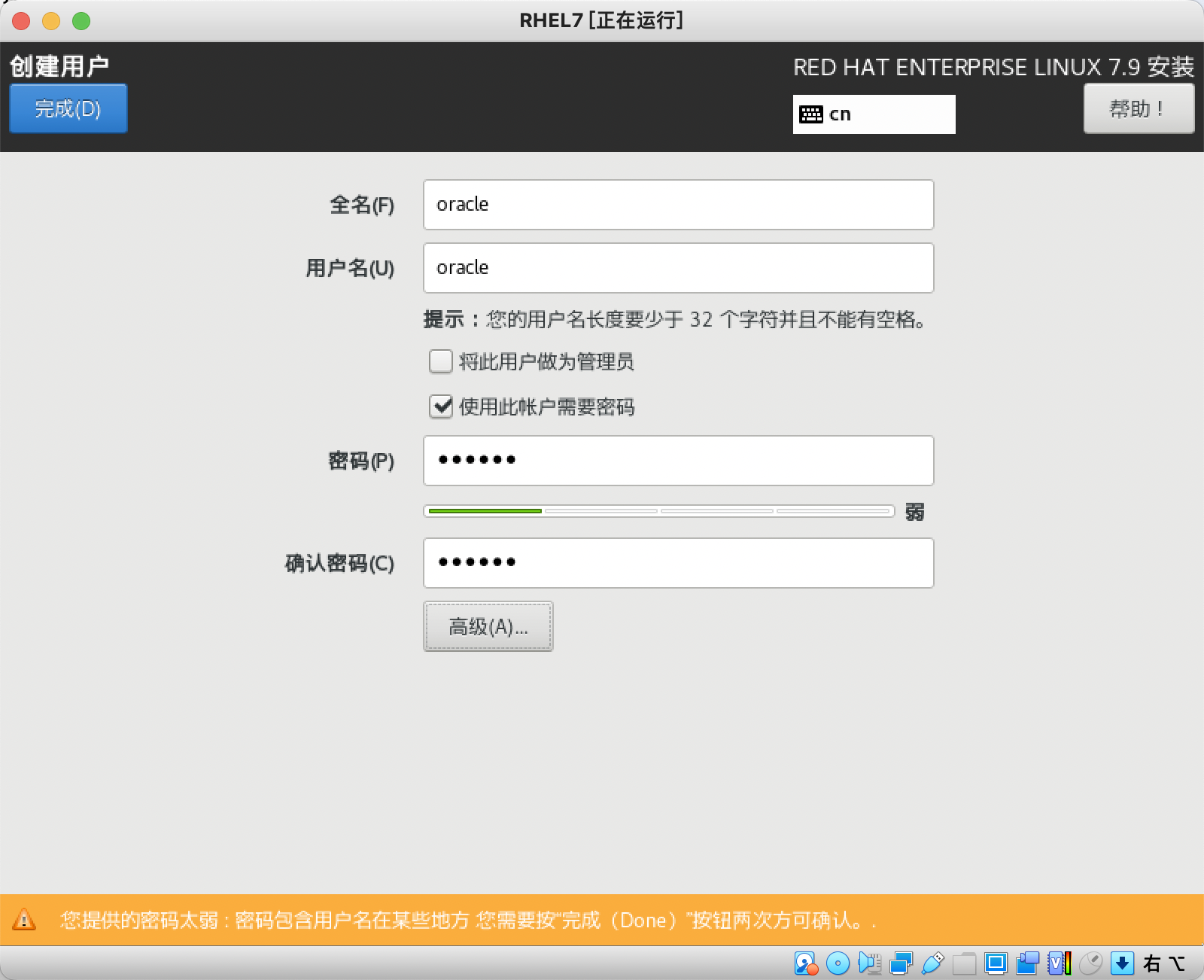
Task: Click into the 密码(P) password field
Action: [679, 461]
